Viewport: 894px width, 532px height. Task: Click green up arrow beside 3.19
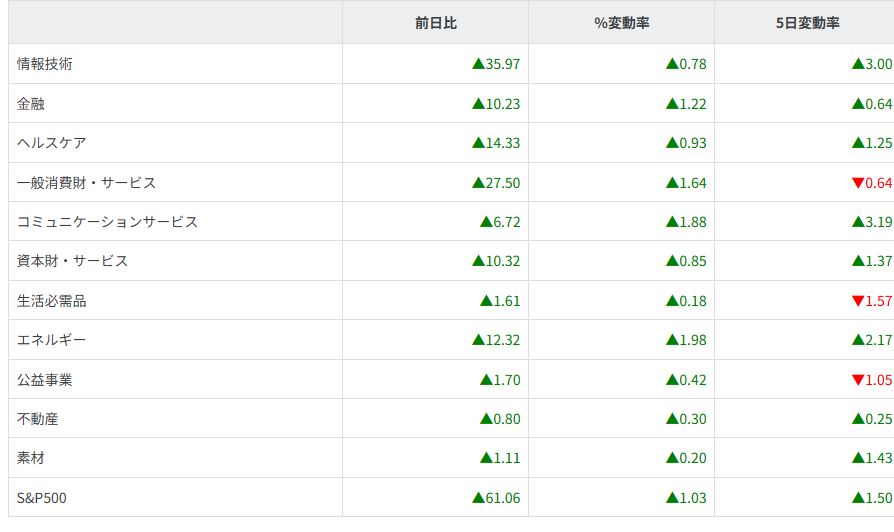[x=857, y=222]
